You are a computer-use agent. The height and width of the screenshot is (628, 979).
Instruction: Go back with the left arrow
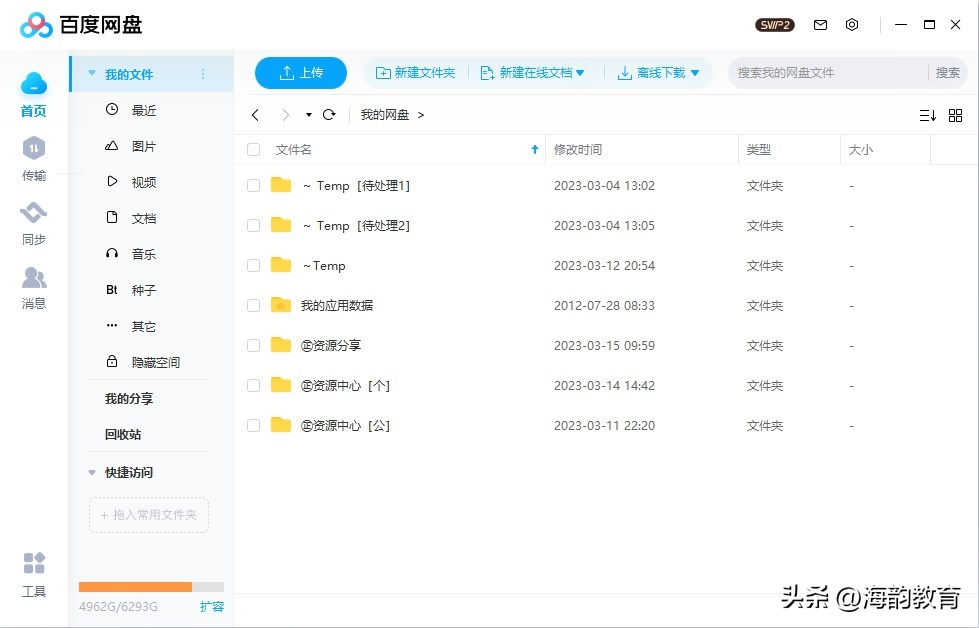coord(255,115)
